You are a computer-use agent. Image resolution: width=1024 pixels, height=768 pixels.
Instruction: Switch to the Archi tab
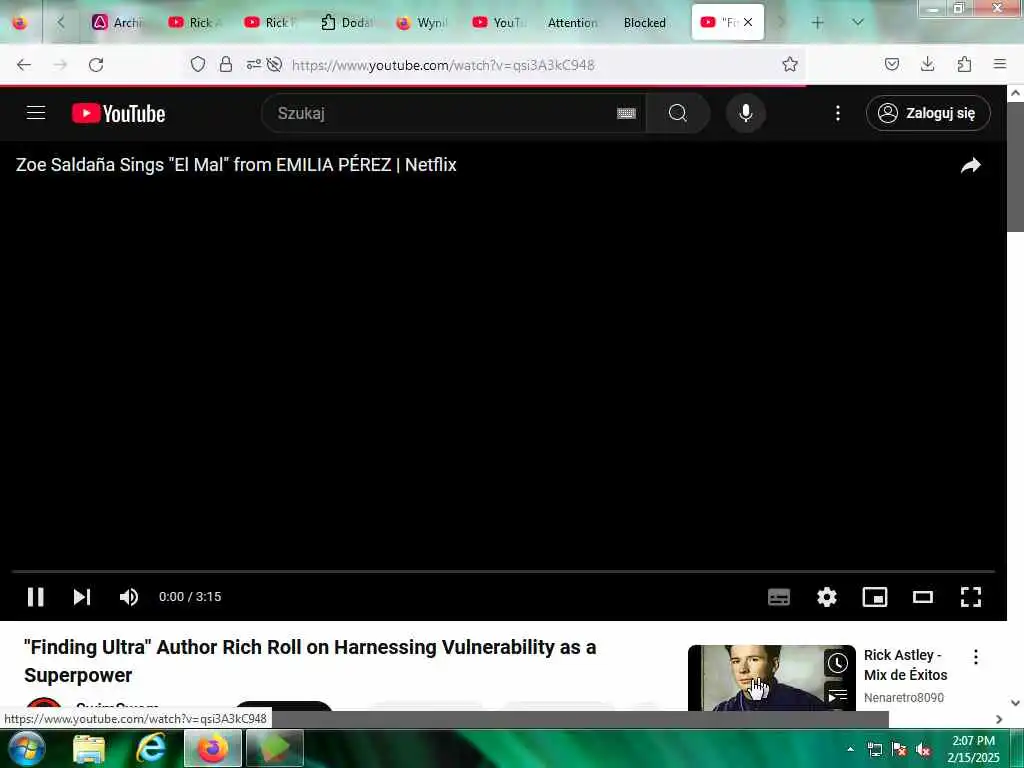coord(119,23)
